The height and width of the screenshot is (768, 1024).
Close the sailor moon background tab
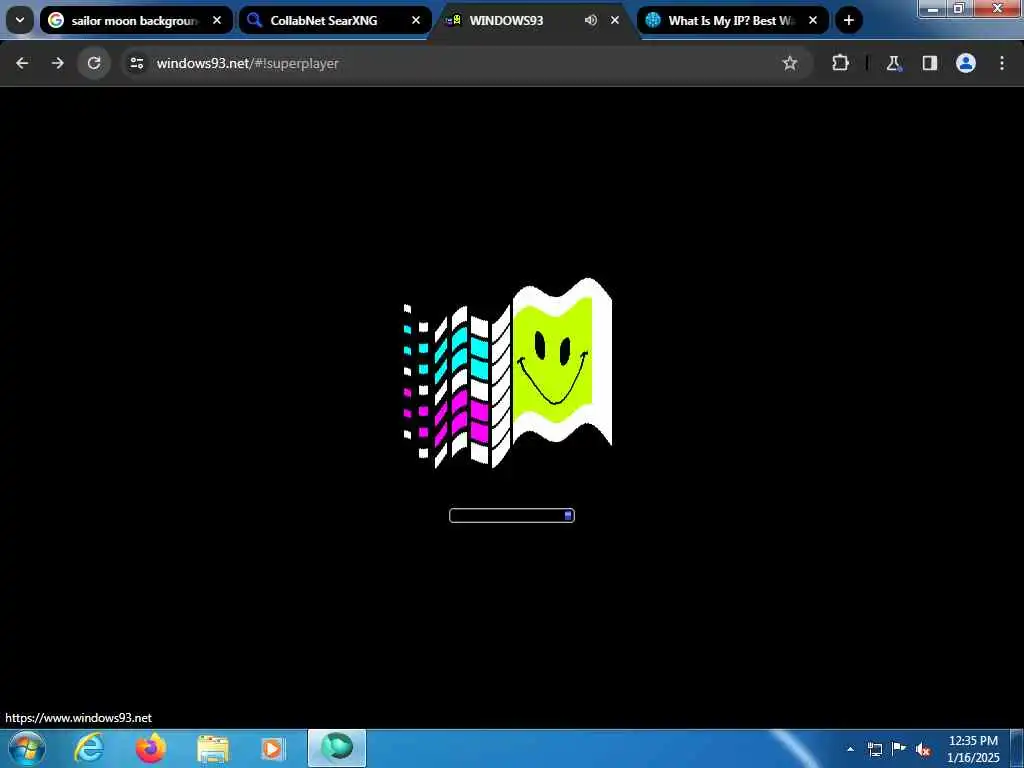[x=217, y=20]
